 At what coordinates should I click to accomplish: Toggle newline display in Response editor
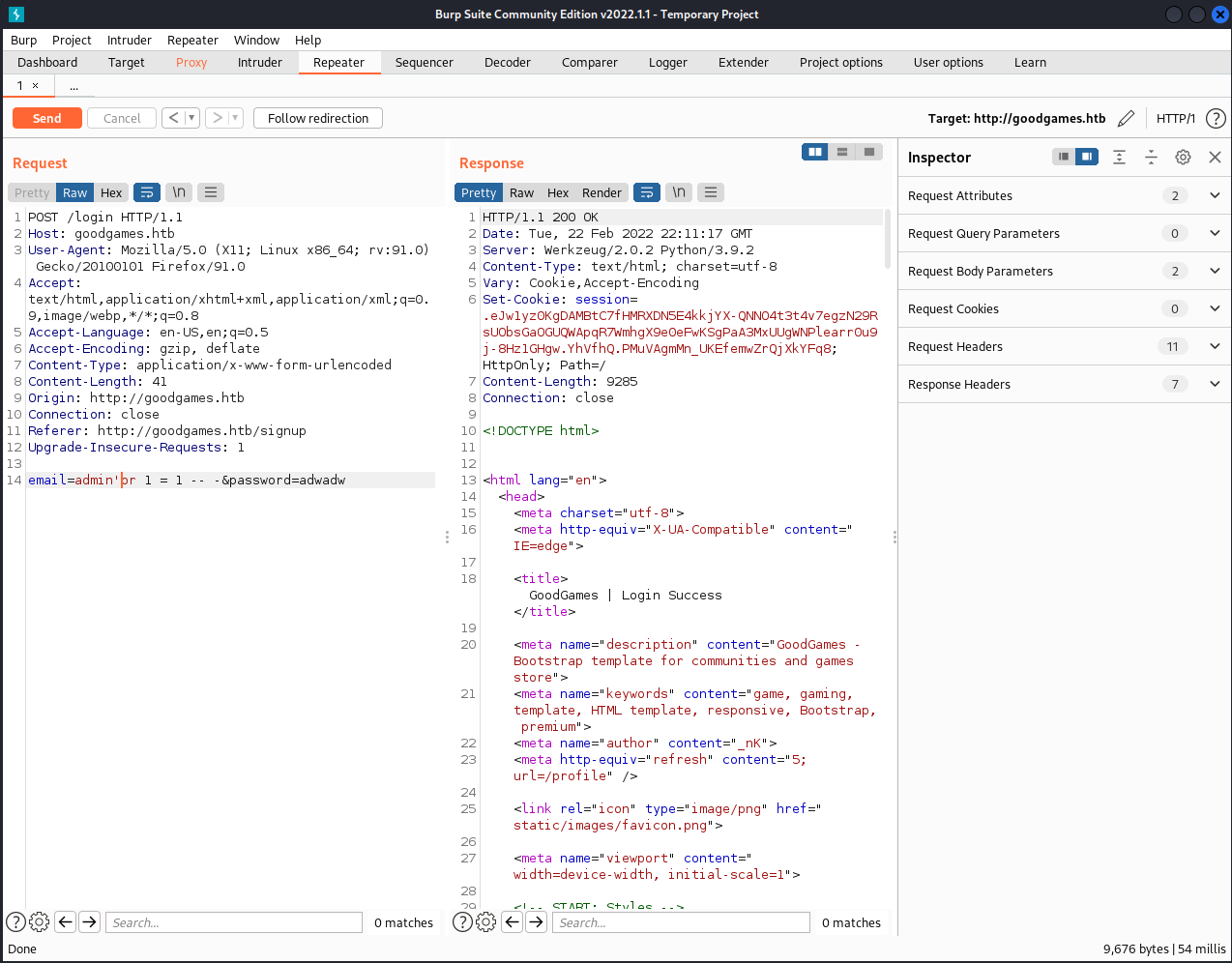679,192
